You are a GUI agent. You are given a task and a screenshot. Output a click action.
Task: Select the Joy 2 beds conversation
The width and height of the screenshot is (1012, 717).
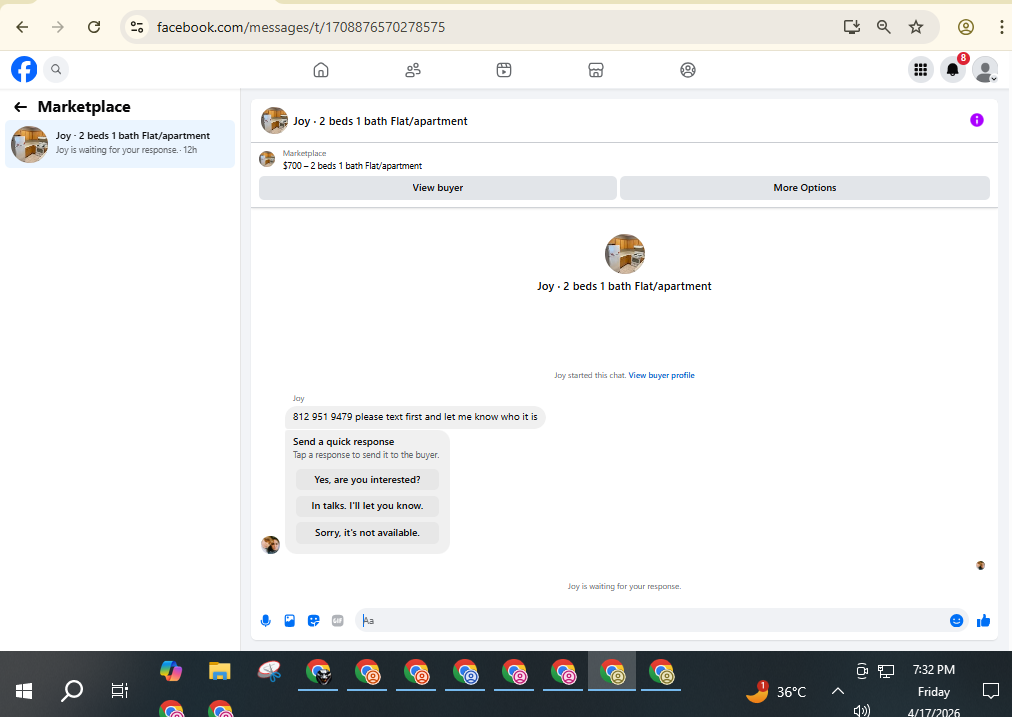120,144
